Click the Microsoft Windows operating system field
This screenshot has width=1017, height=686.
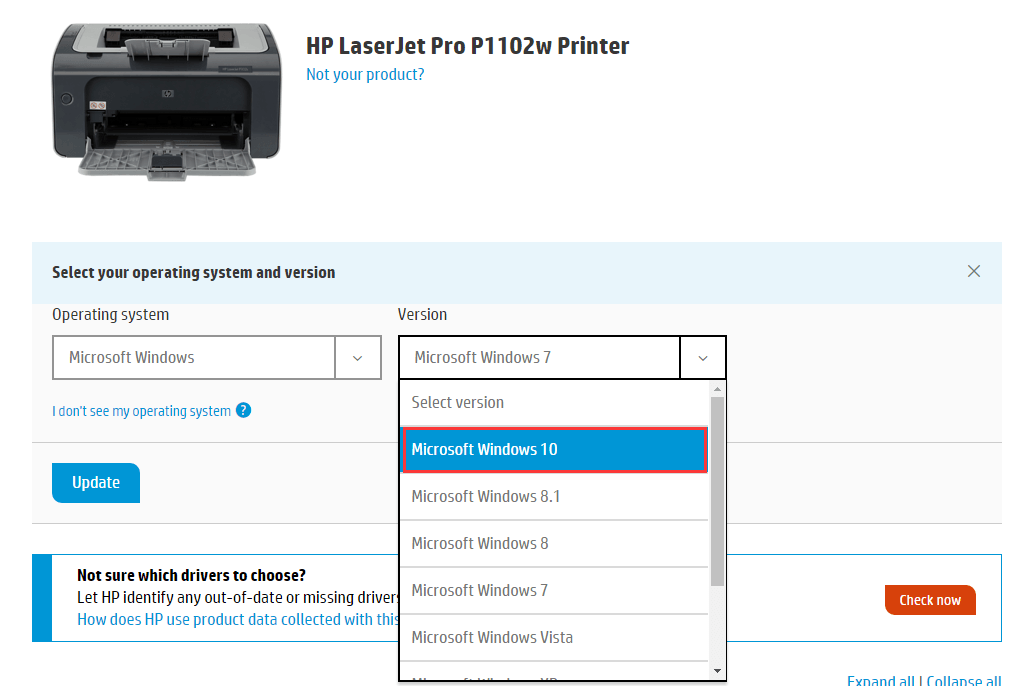[x=193, y=357]
